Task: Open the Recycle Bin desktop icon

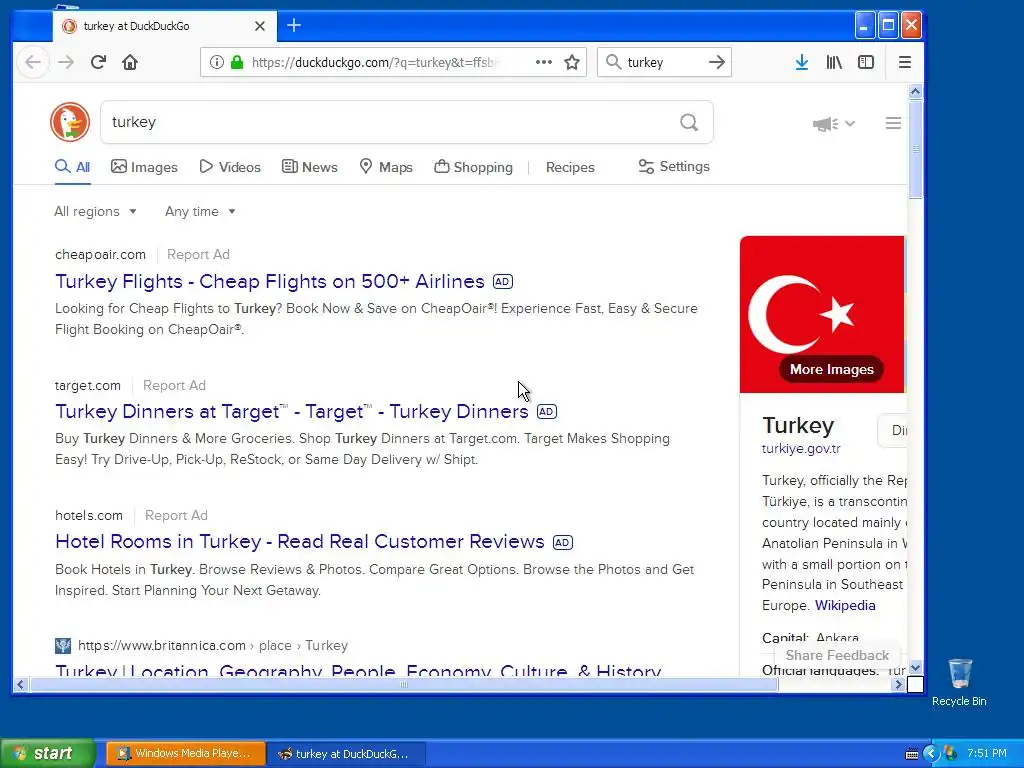Action: 959,682
